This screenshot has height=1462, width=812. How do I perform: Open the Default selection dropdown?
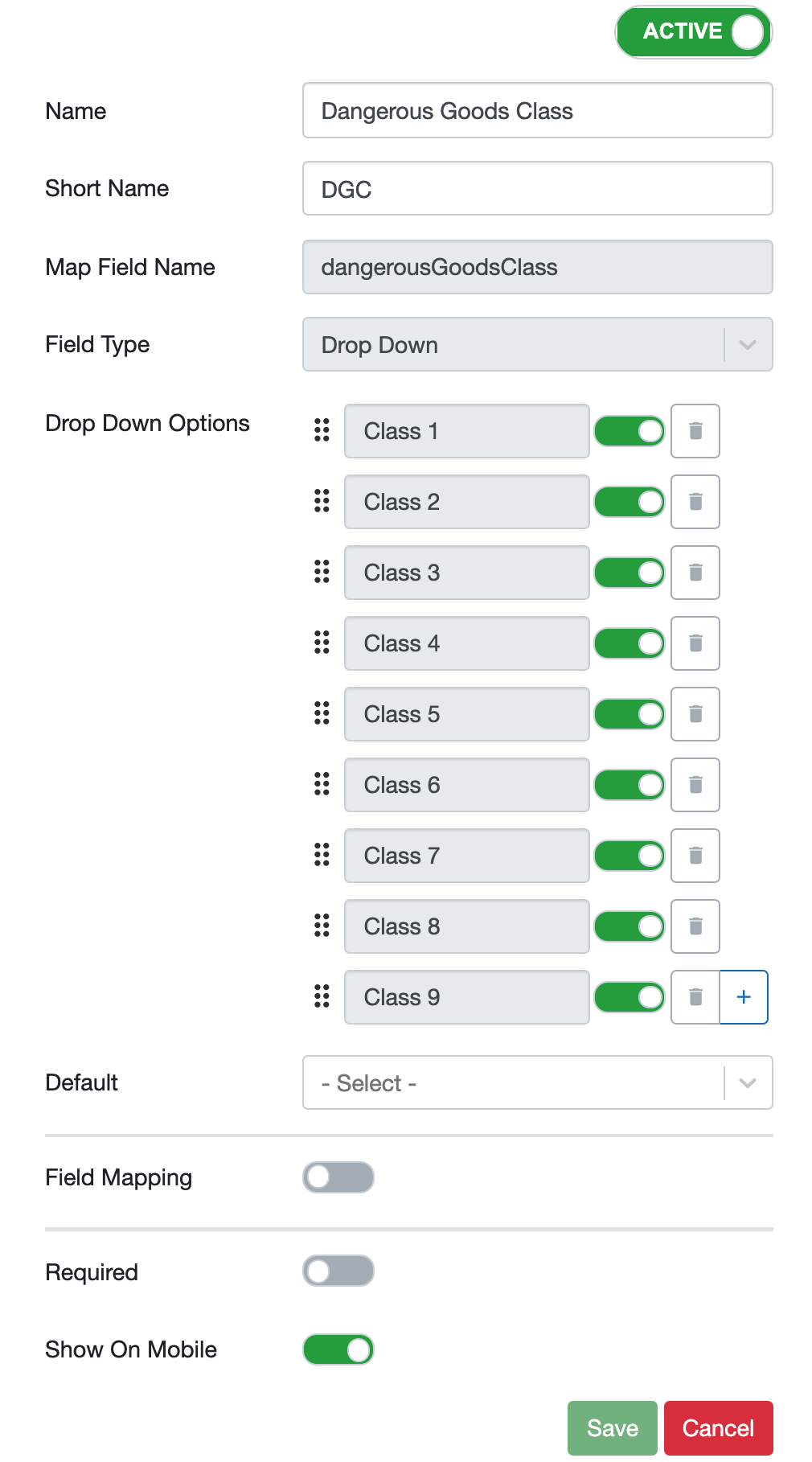click(x=746, y=1082)
